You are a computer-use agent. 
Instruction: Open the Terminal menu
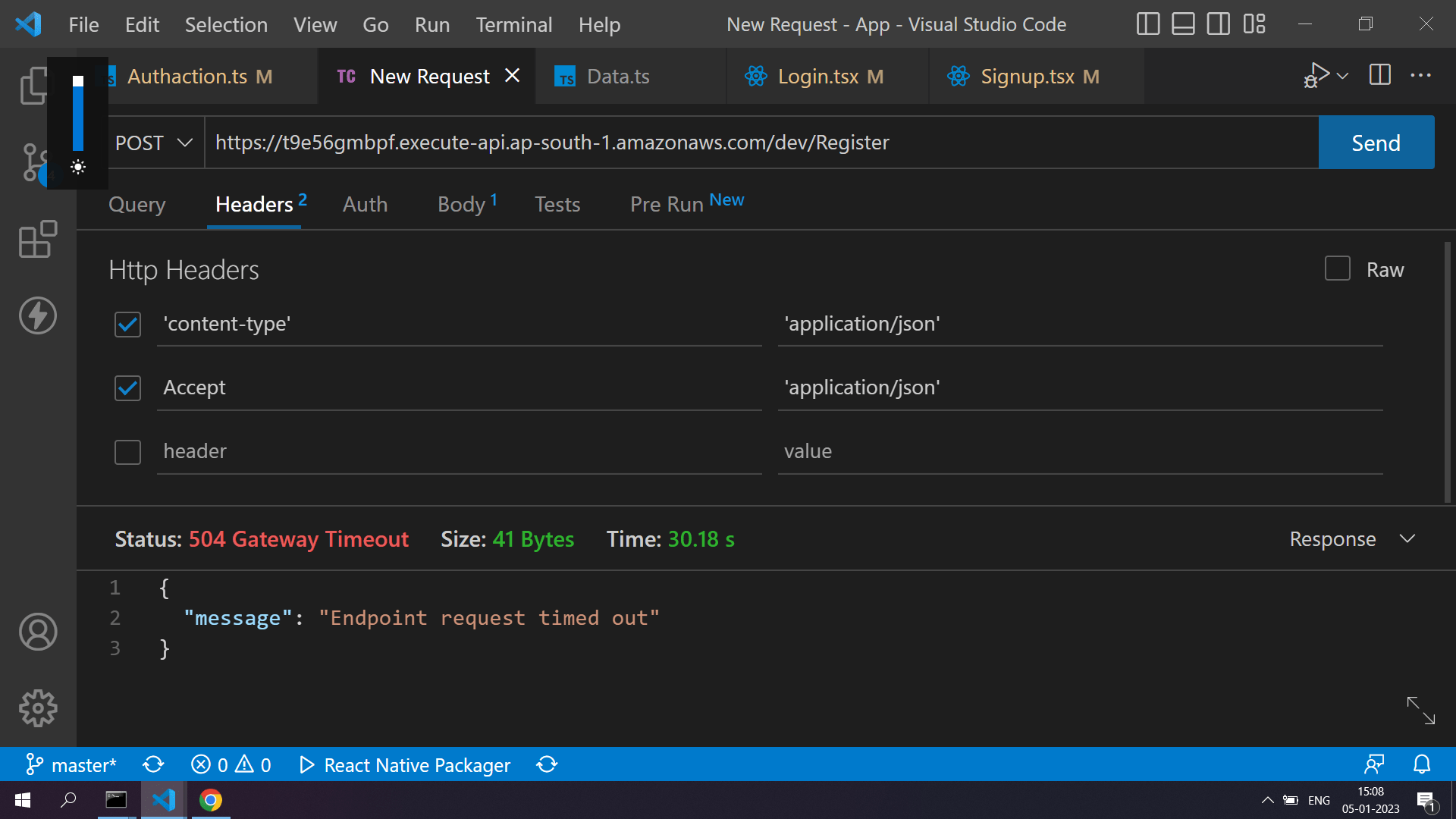513,24
